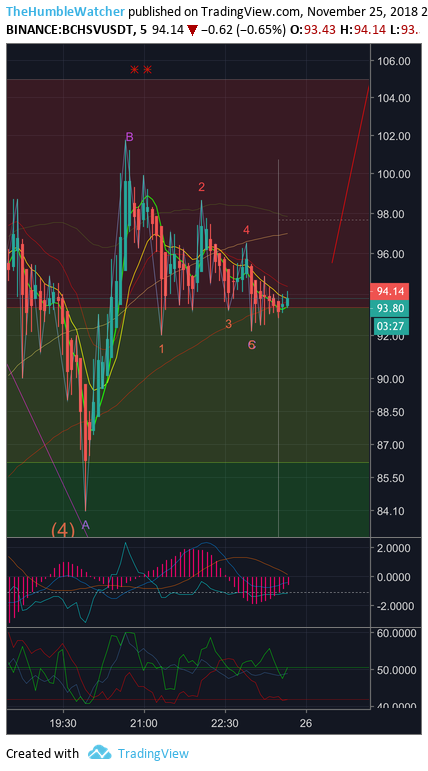Click the 19:30 time axis label
The height and width of the screenshot is (771, 428).
coord(63,723)
